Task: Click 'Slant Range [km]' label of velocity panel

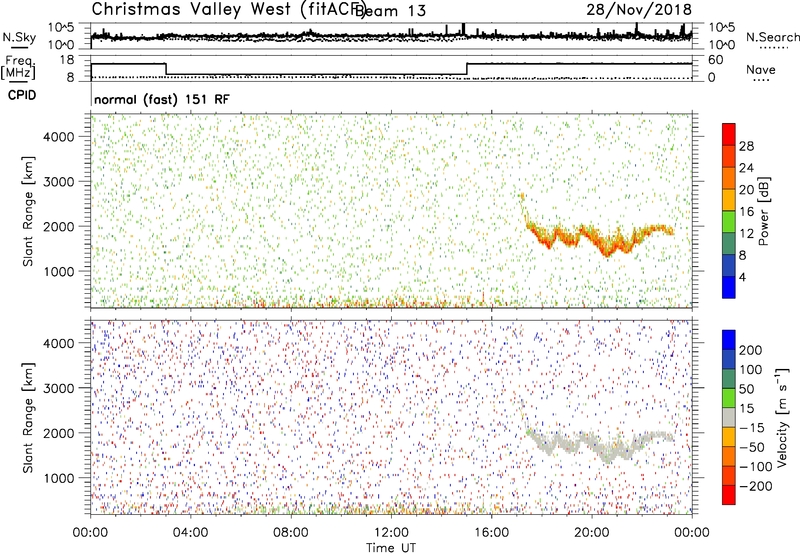Action: coord(28,418)
